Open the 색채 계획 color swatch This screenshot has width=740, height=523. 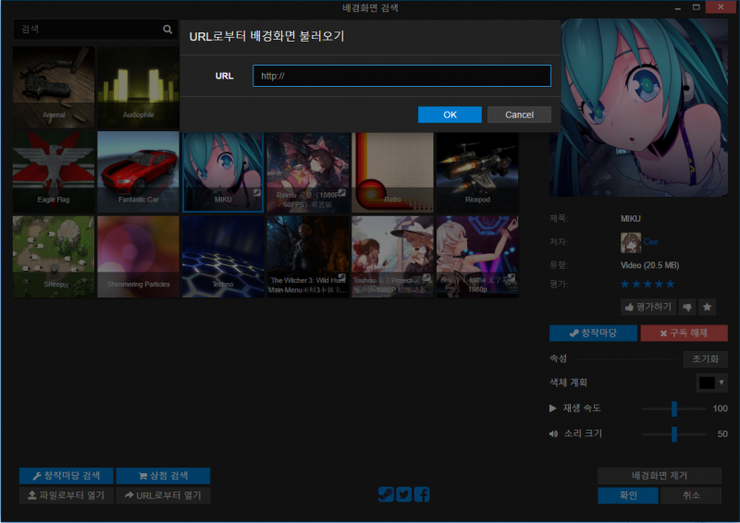point(706,383)
